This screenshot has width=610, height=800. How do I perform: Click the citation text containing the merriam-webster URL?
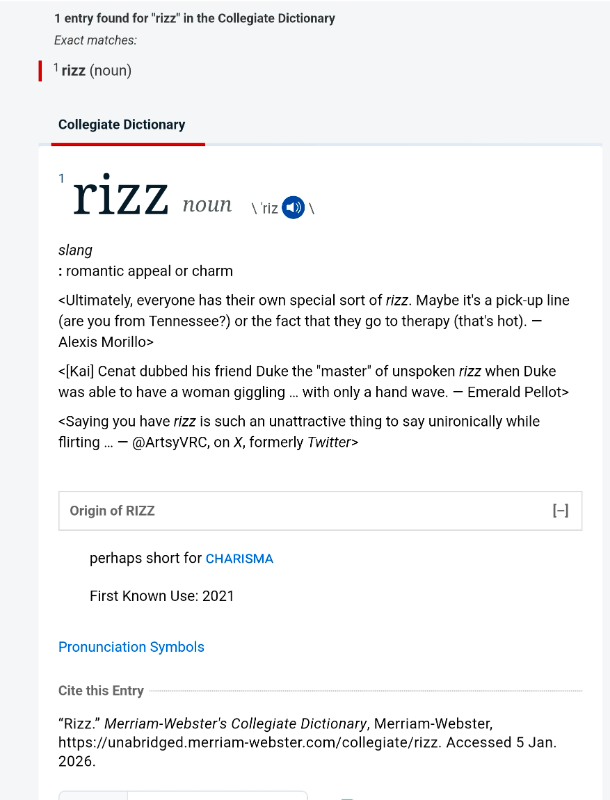307,741
